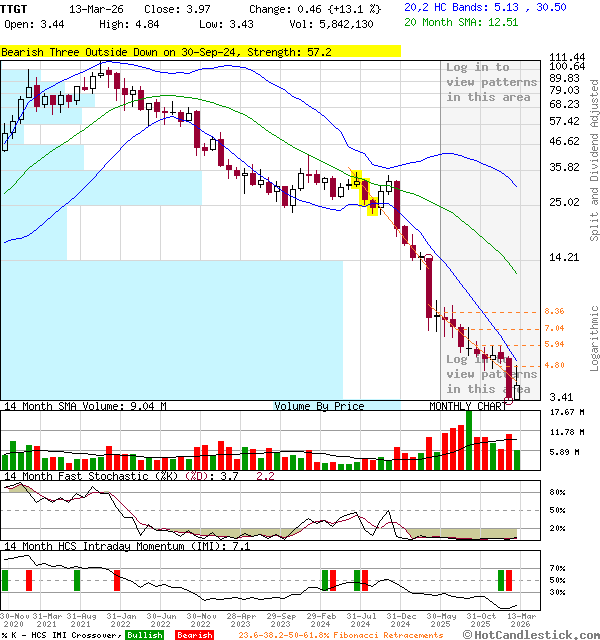Screen dimensions: 600x640
Task: Click the Volume By Price label
Action: click(x=319, y=406)
